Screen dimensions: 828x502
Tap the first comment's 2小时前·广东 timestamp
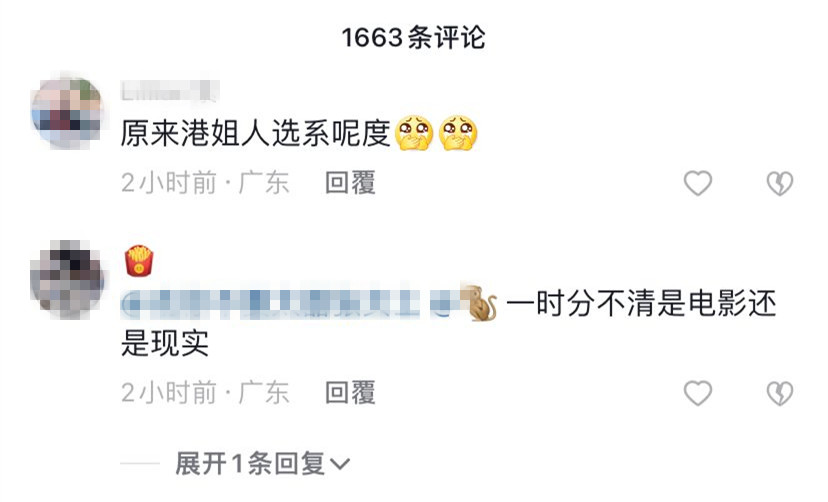tap(205, 183)
